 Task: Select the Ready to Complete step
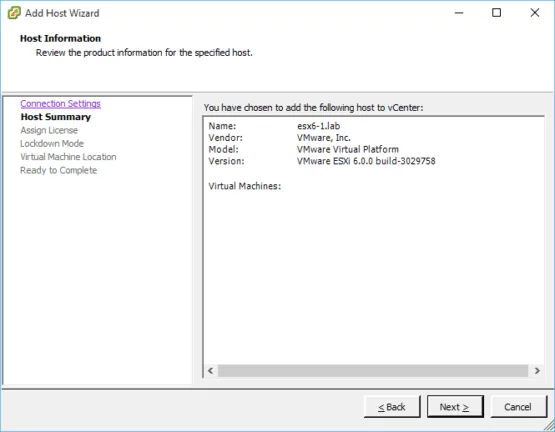coord(58,170)
